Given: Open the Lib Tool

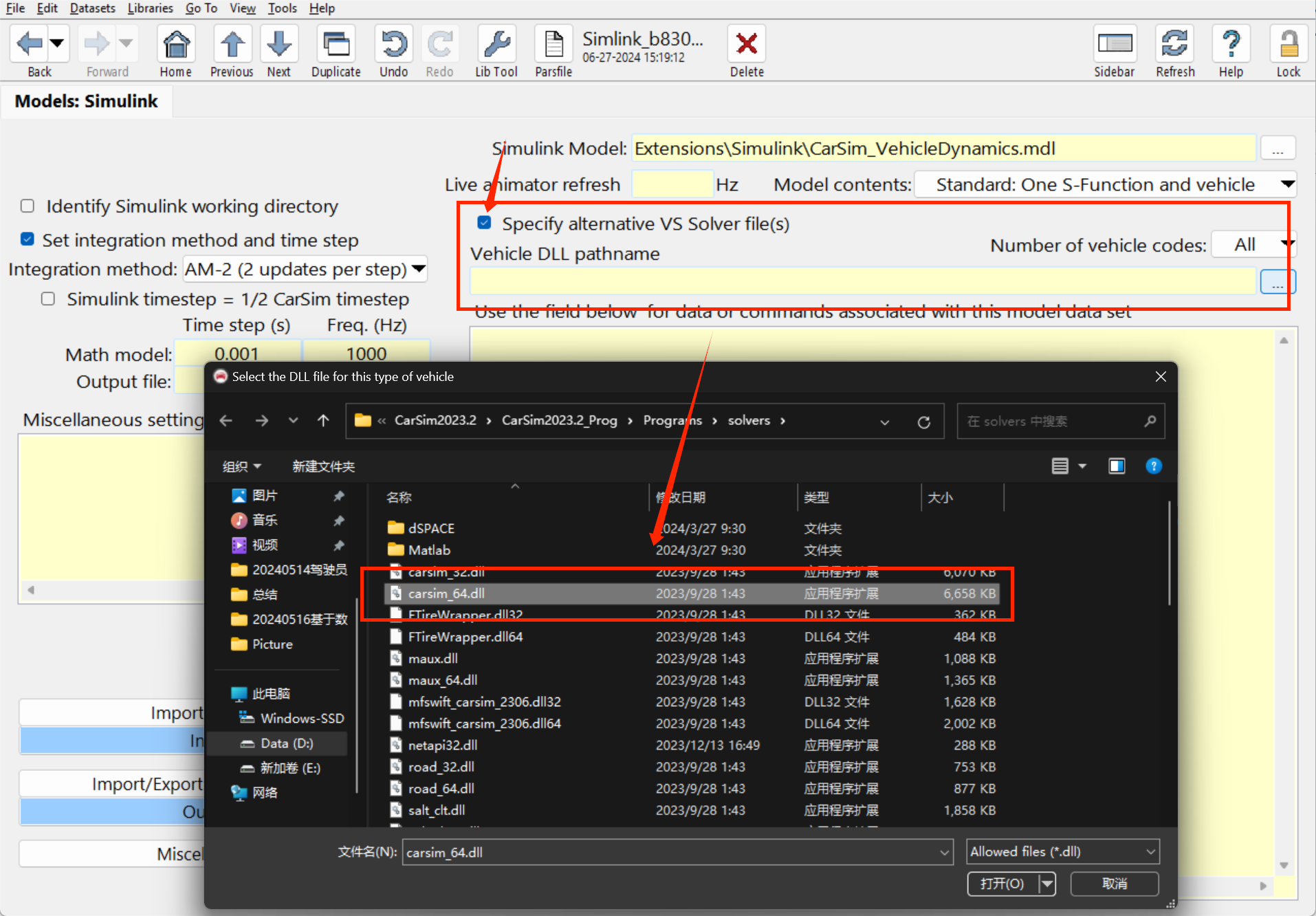Looking at the screenshot, I should tap(496, 52).
